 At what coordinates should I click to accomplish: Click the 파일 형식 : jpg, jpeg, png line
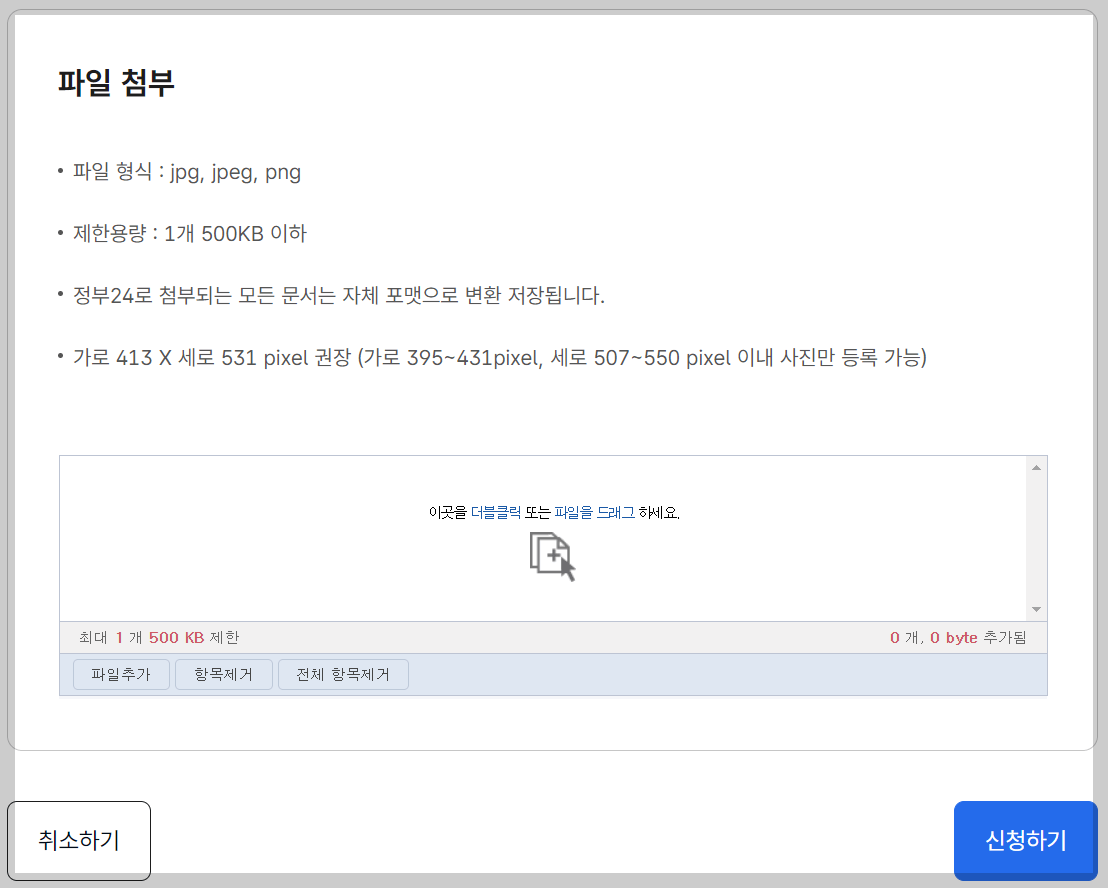pyautogui.click(x=187, y=172)
